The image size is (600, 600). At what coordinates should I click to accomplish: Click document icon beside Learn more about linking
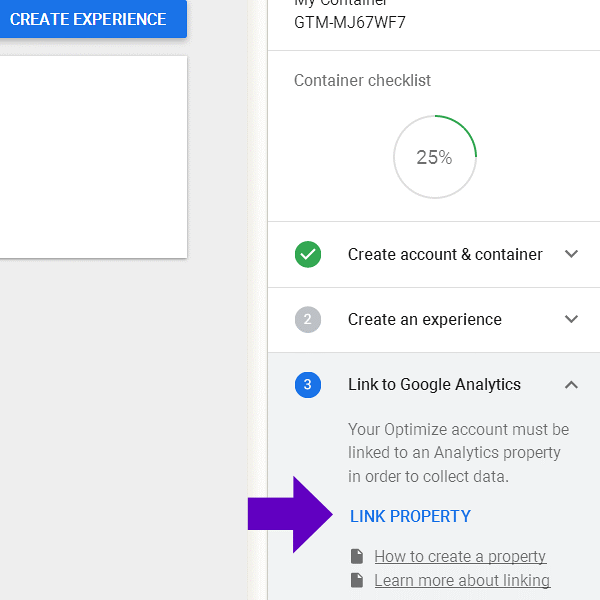[x=357, y=581]
